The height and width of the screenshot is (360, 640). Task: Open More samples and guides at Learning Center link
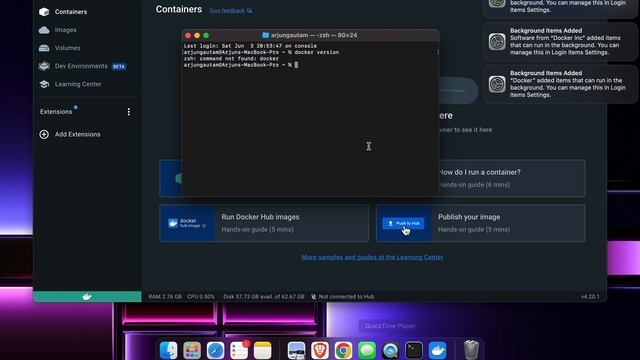(372, 257)
